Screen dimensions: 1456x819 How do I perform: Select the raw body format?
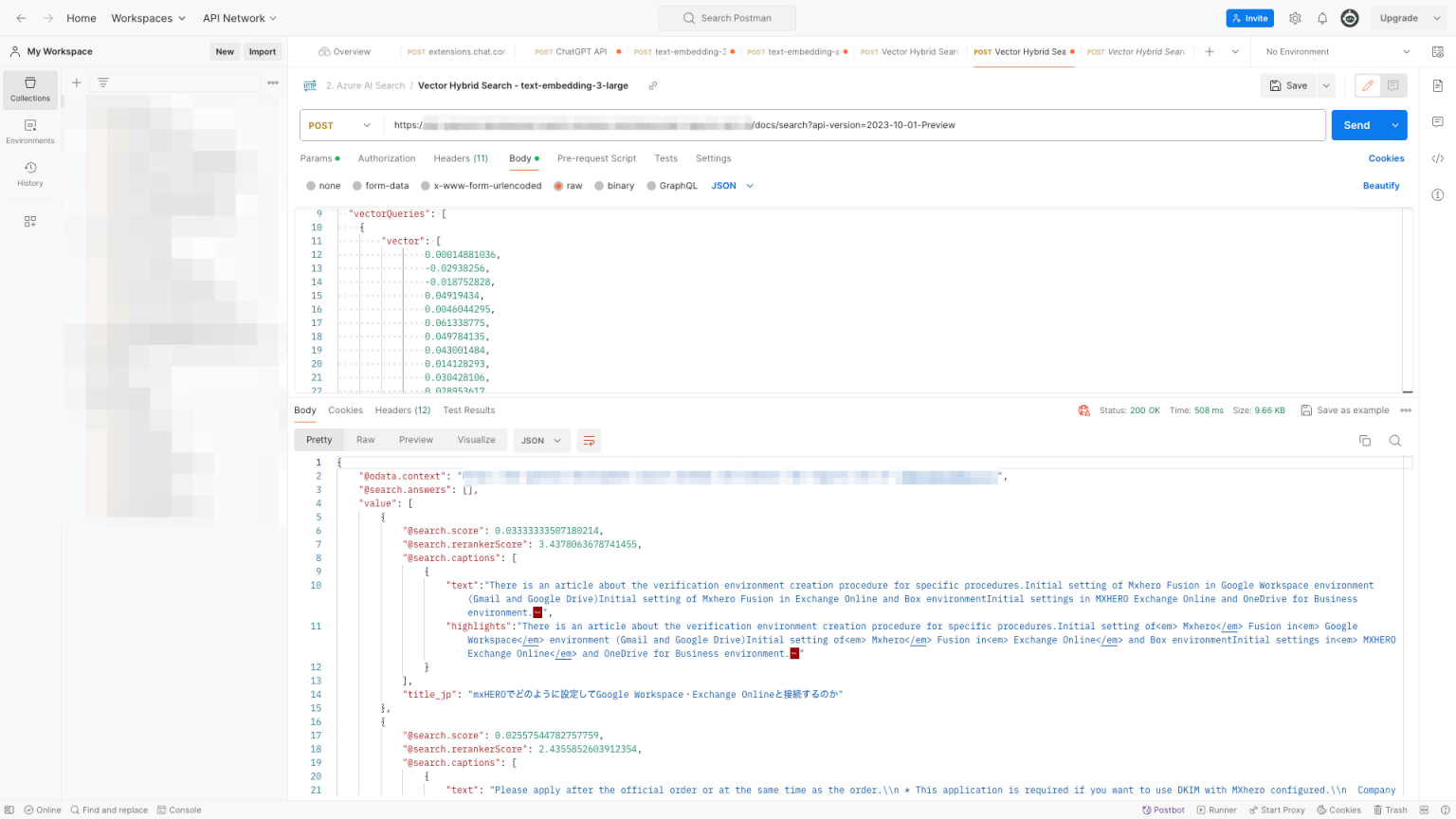(568, 185)
